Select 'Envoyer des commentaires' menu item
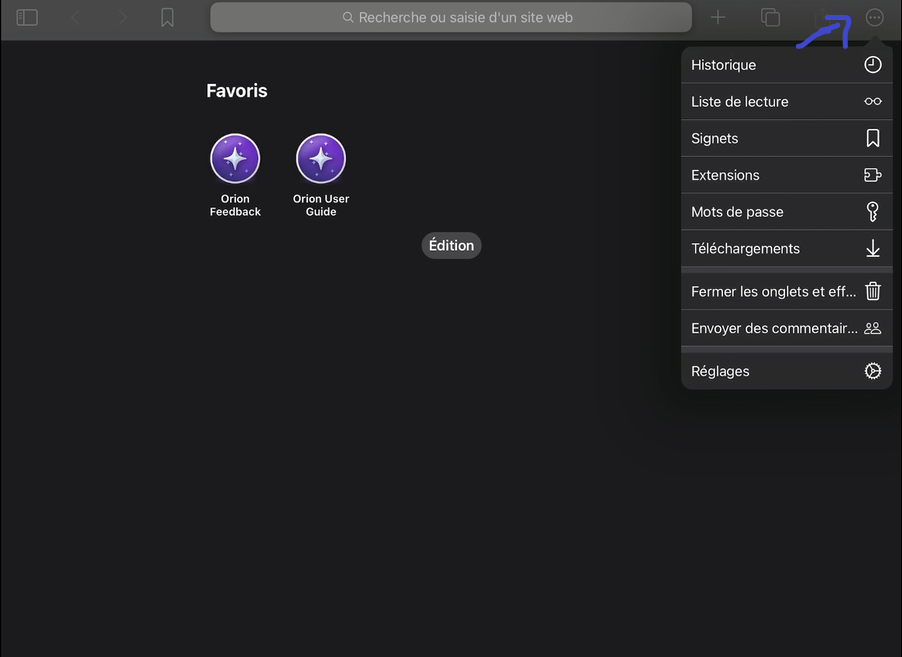Viewport: 902px width, 657px height. [x=786, y=328]
